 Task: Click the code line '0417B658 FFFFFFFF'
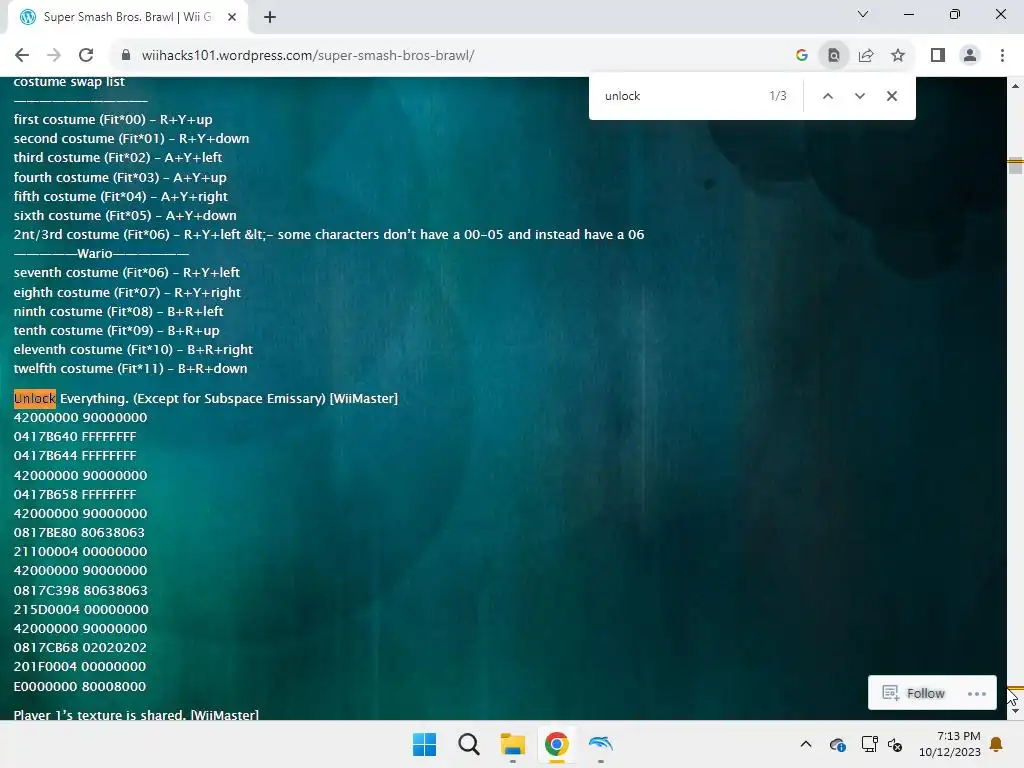tap(75, 494)
